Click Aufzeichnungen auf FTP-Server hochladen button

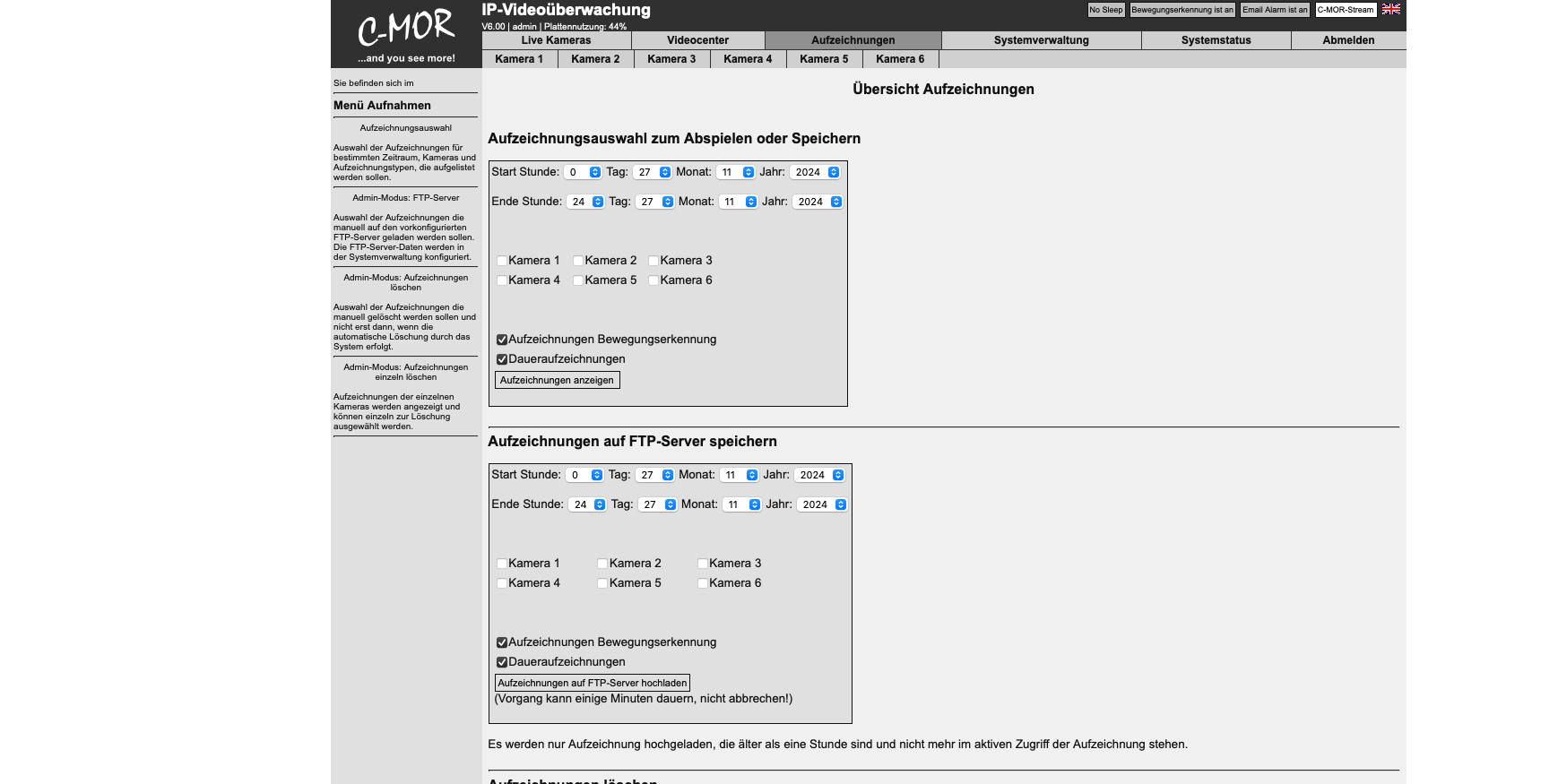(x=593, y=683)
